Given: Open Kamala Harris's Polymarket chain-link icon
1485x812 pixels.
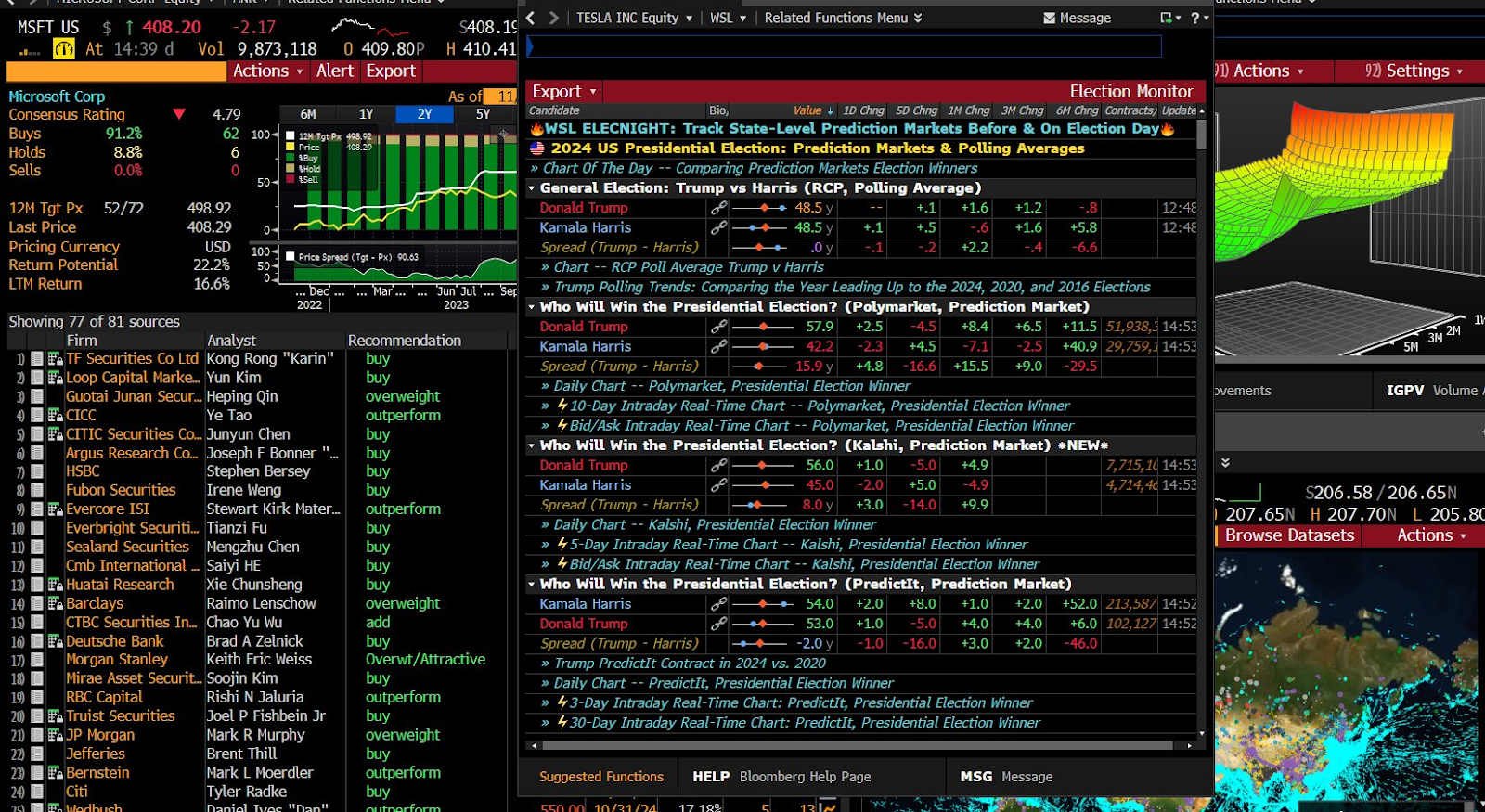Looking at the screenshot, I should (718, 346).
